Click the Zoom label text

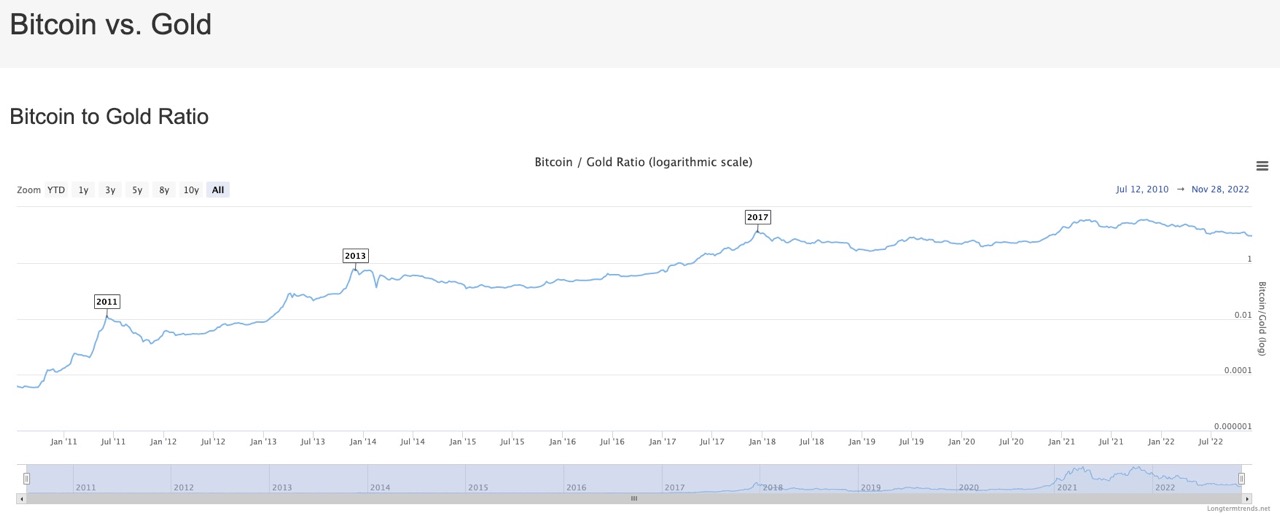click(x=29, y=190)
